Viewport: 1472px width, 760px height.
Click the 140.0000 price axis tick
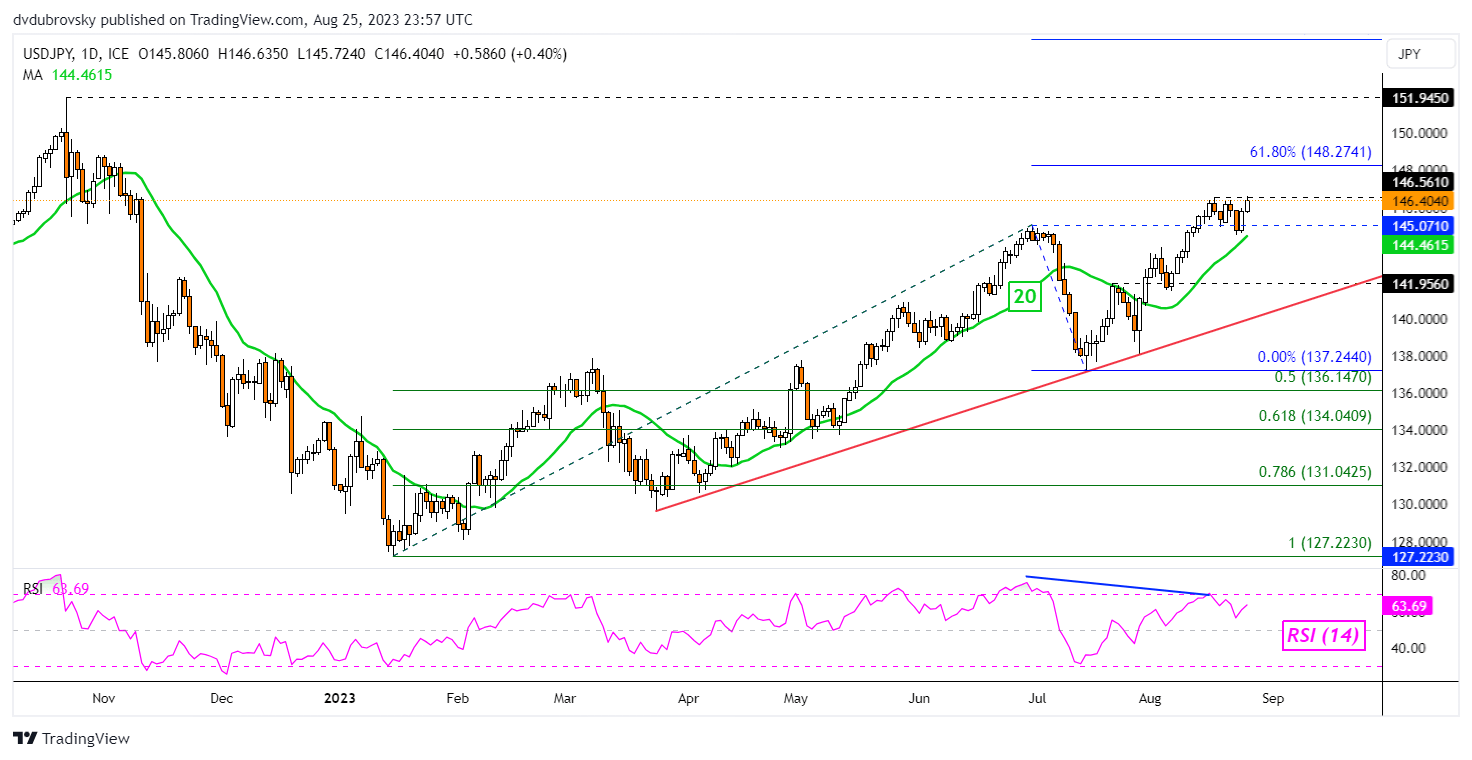pyautogui.click(x=1419, y=319)
